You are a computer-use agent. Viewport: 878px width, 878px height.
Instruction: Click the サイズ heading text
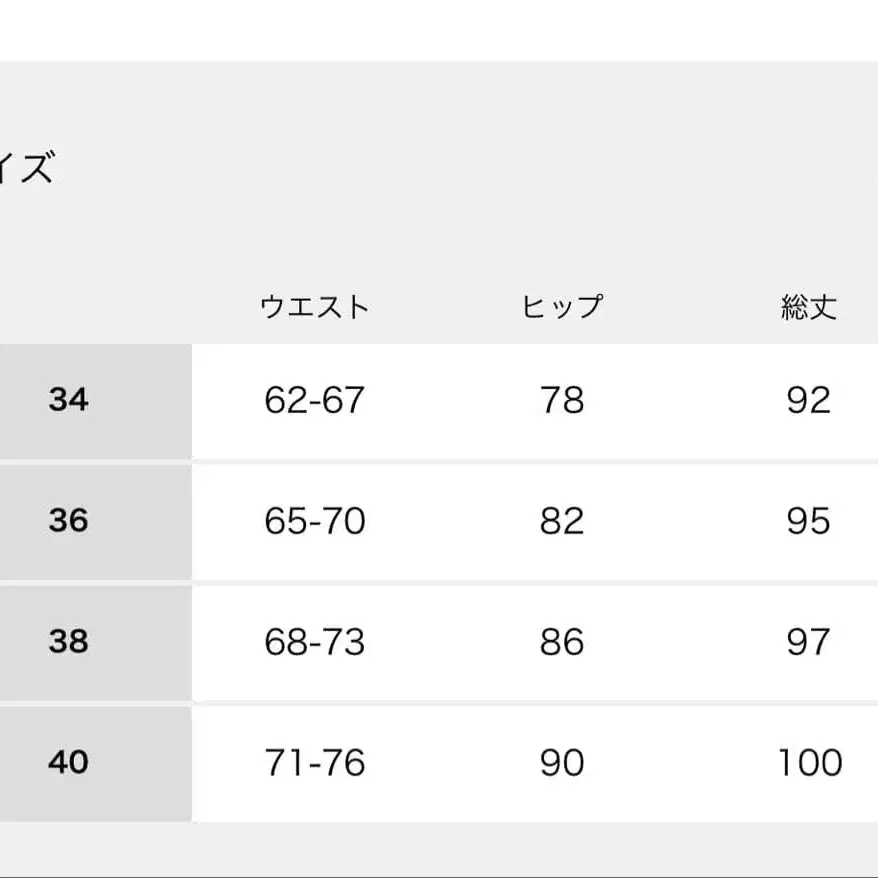point(26,169)
